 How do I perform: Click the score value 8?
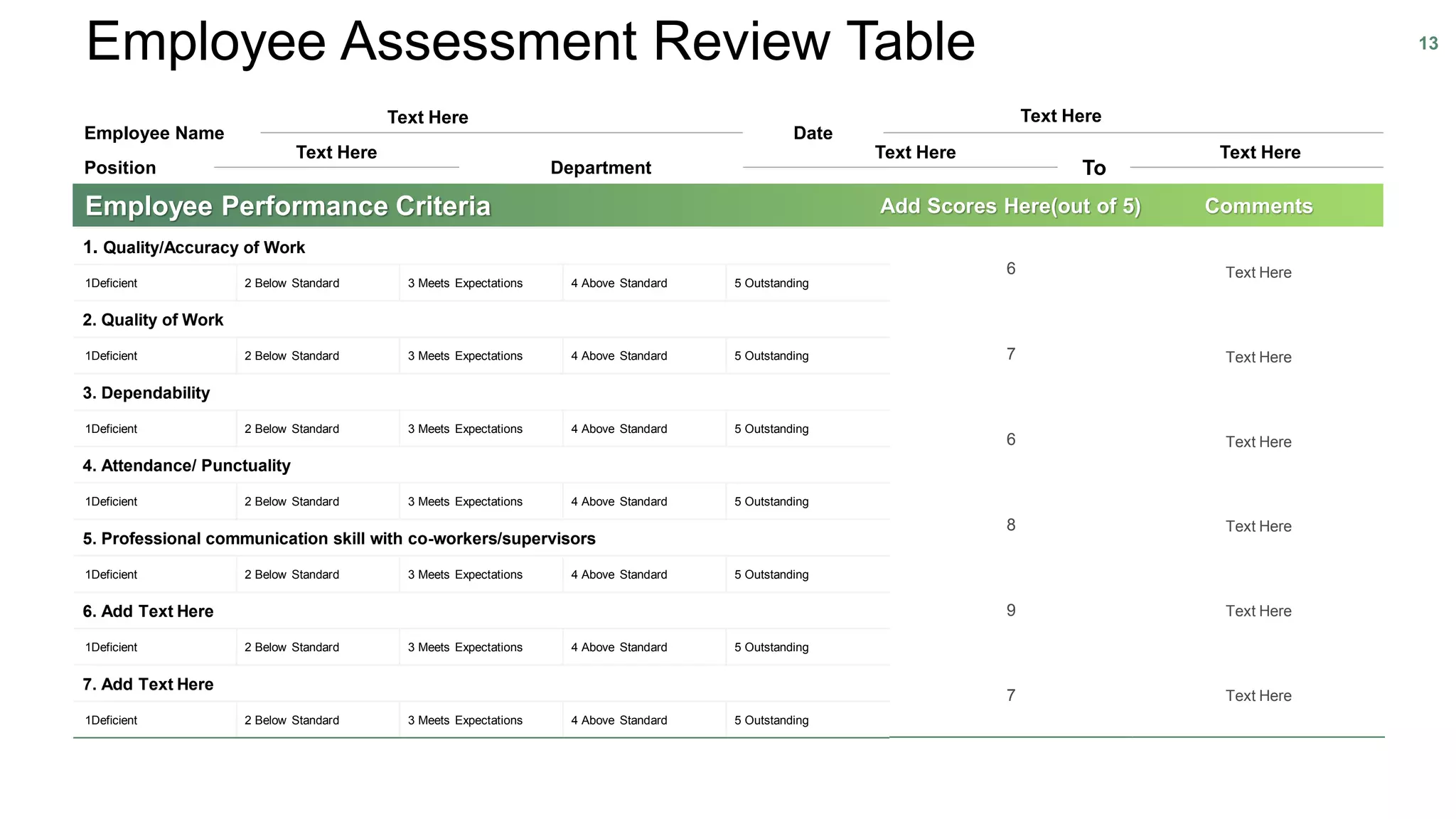1011,525
